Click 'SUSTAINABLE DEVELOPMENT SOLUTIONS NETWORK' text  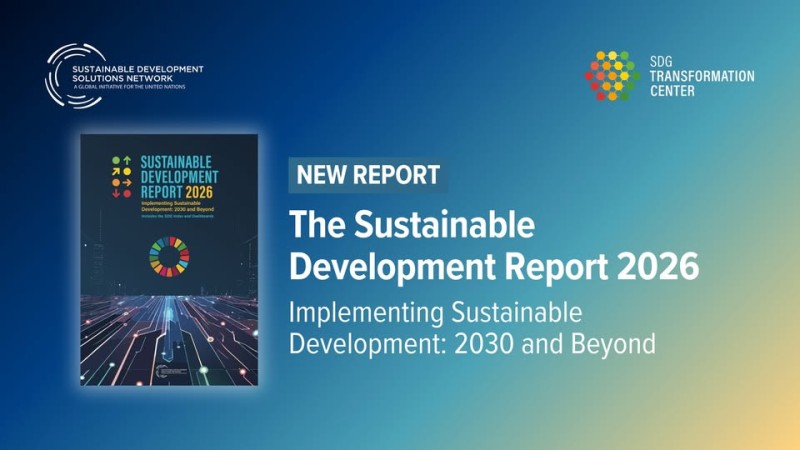138,73
